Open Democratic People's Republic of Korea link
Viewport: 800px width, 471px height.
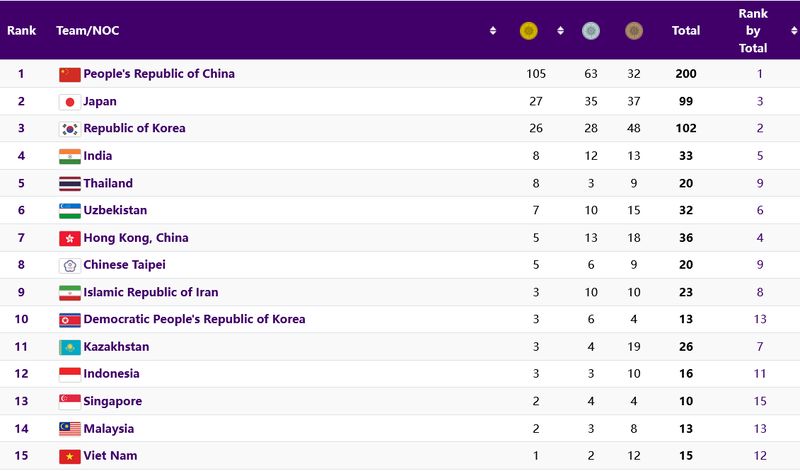194,319
